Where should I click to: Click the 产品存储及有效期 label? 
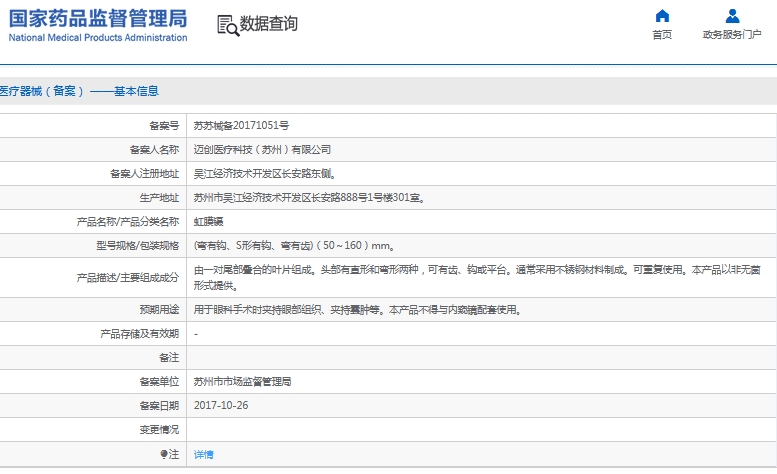pyautogui.click(x=139, y=334)
